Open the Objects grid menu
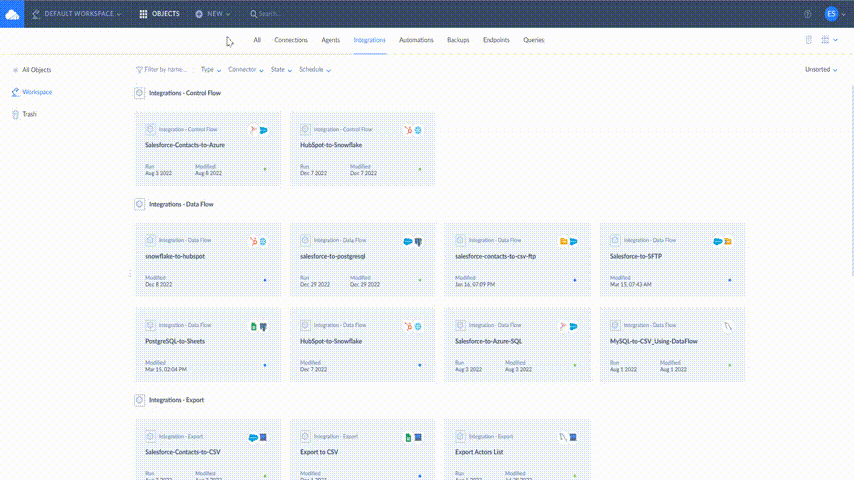The width and height of the screenshot is (854, 480). (x=159, y=14)
